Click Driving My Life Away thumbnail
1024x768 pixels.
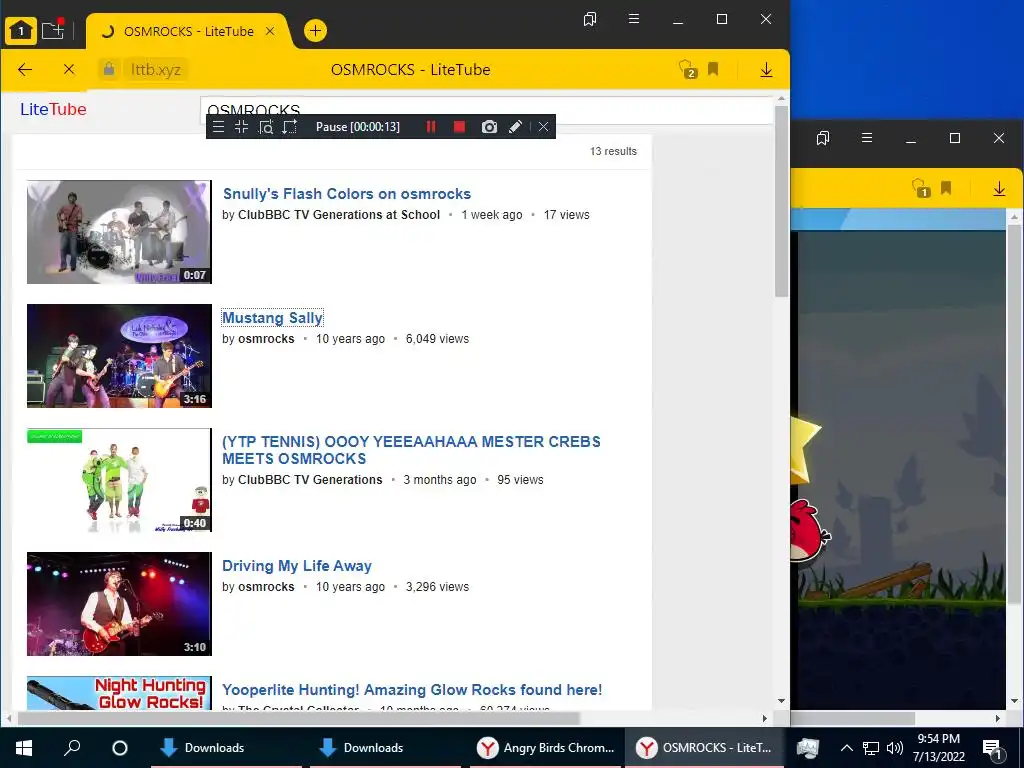pos(120,604)
